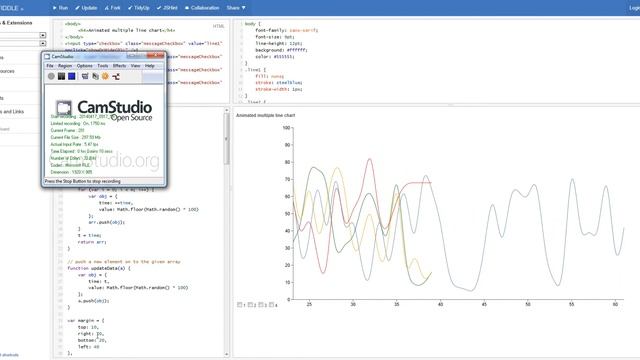
Task: Click the JSHint button
Action: click(x=167, y=8)
